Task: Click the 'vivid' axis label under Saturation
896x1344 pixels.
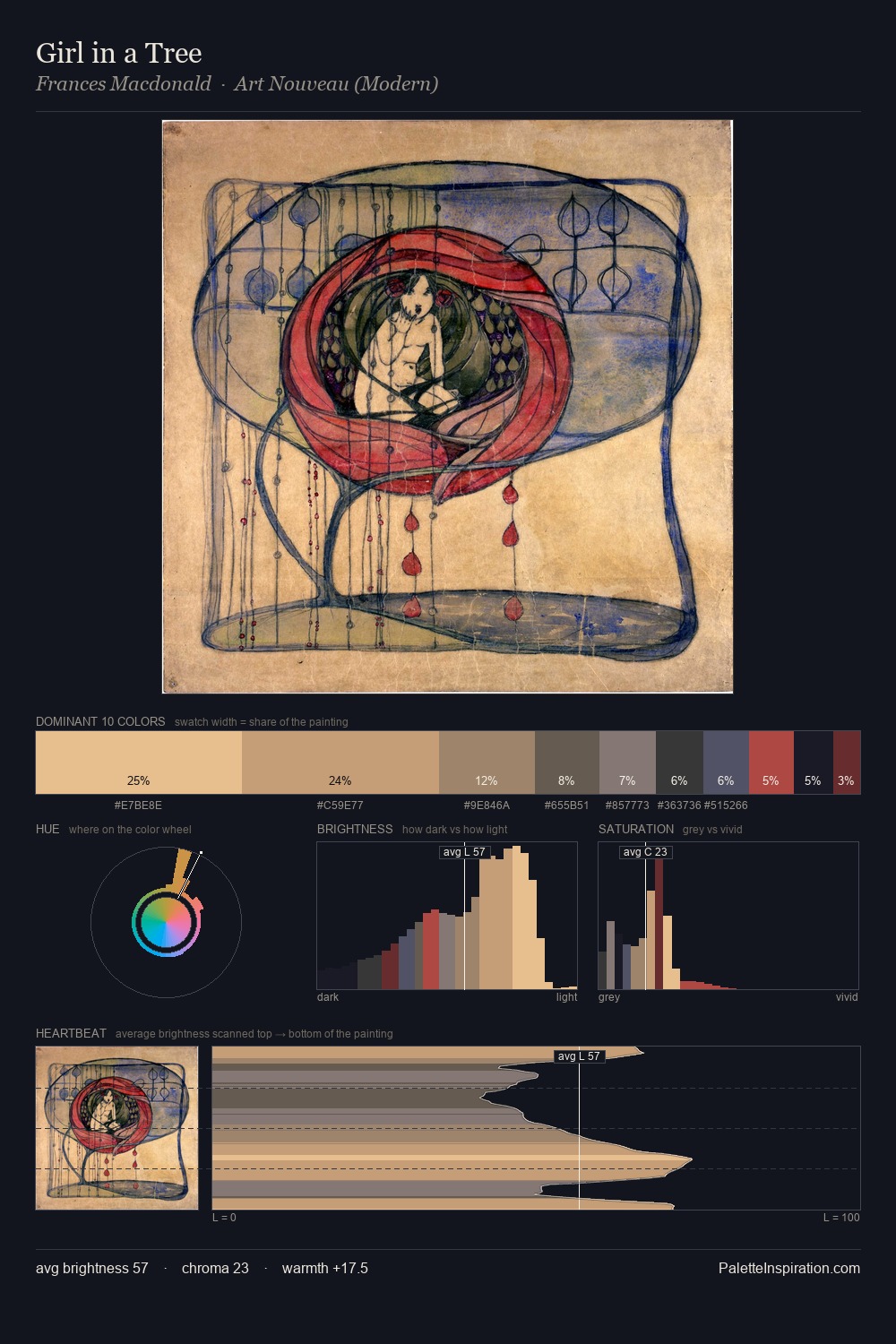Action: click(x=847, y=997)
